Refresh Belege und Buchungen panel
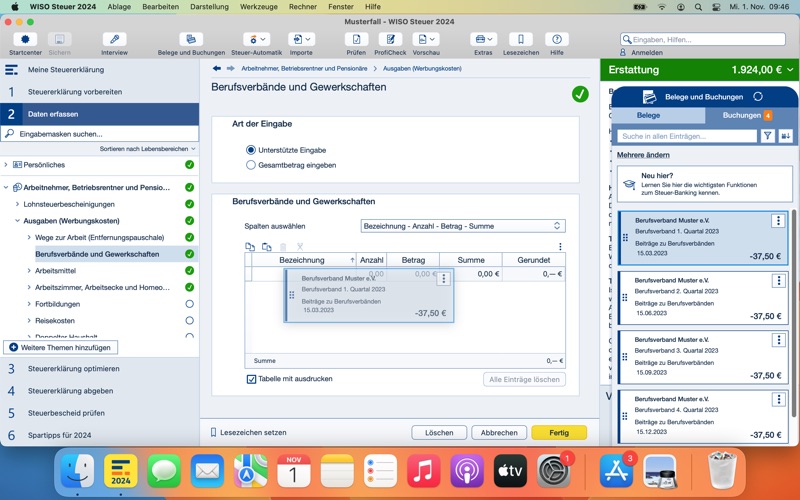The width and height of the screenshot is (800, 500). (x=758, y=96)
